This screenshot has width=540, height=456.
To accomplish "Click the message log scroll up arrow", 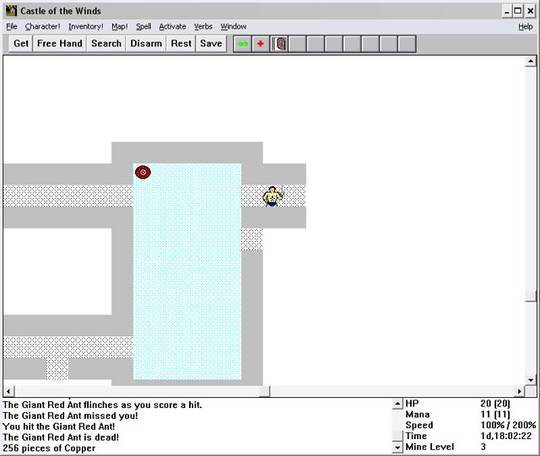I will tap(397, 404).
